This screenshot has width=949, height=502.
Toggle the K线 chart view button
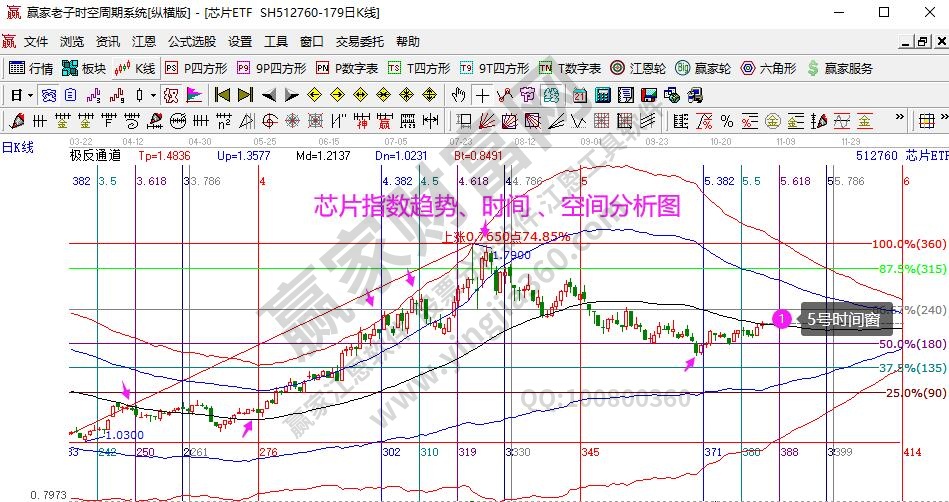tap(135, 68)
